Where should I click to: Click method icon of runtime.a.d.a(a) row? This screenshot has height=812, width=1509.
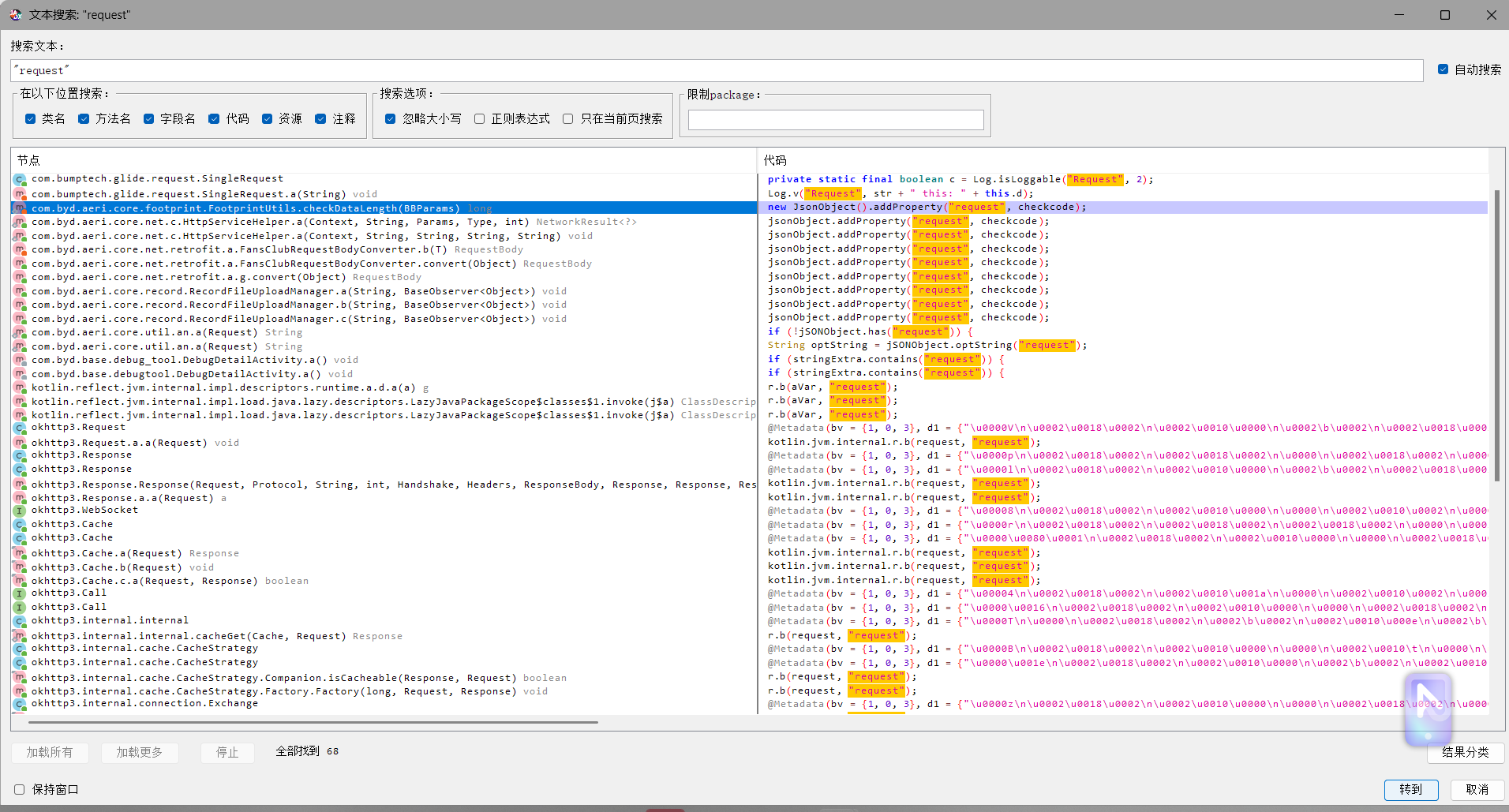coord(20,387)
